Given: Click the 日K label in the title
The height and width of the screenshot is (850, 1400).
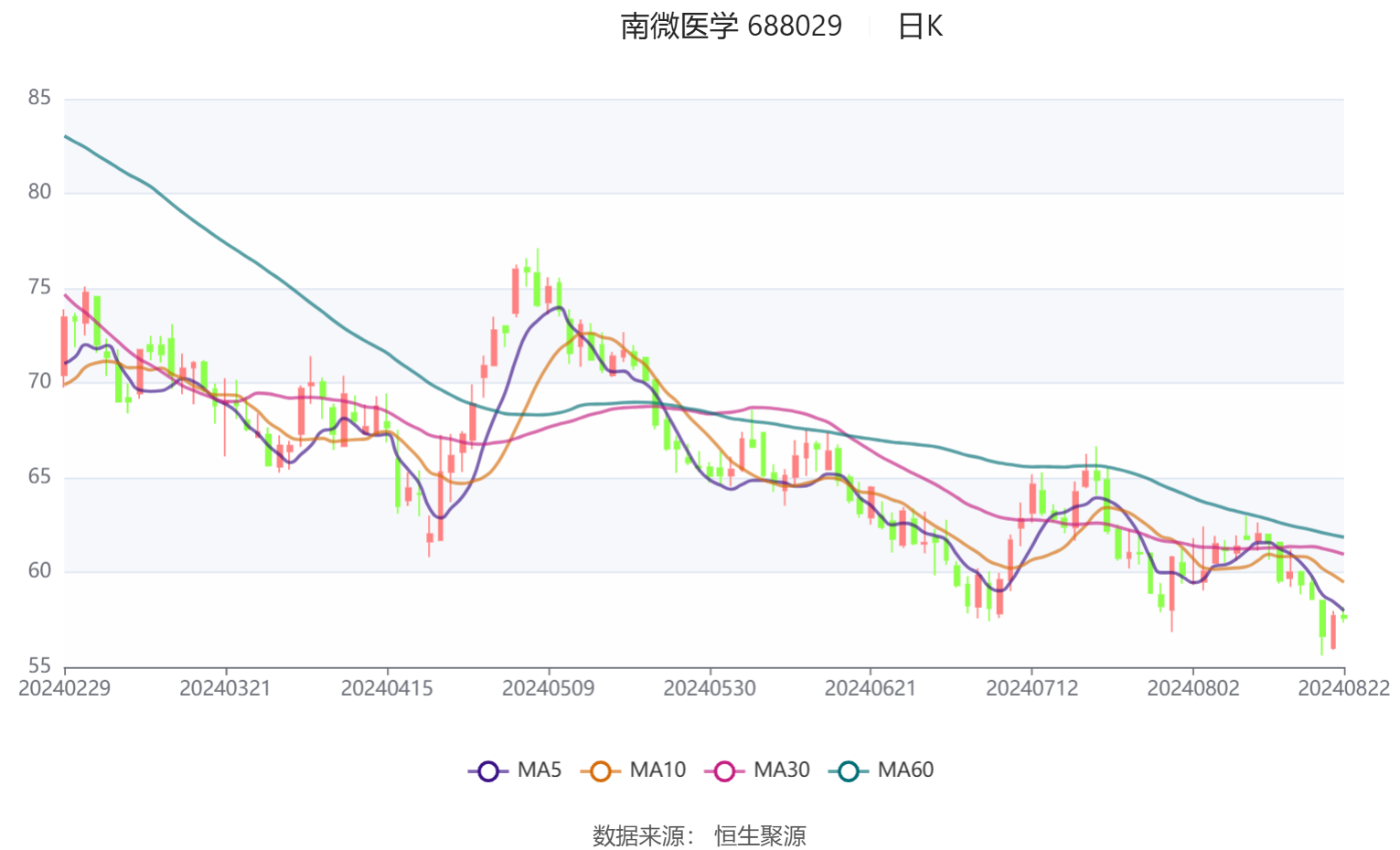Looking at the screenshot, I should 920,26.
